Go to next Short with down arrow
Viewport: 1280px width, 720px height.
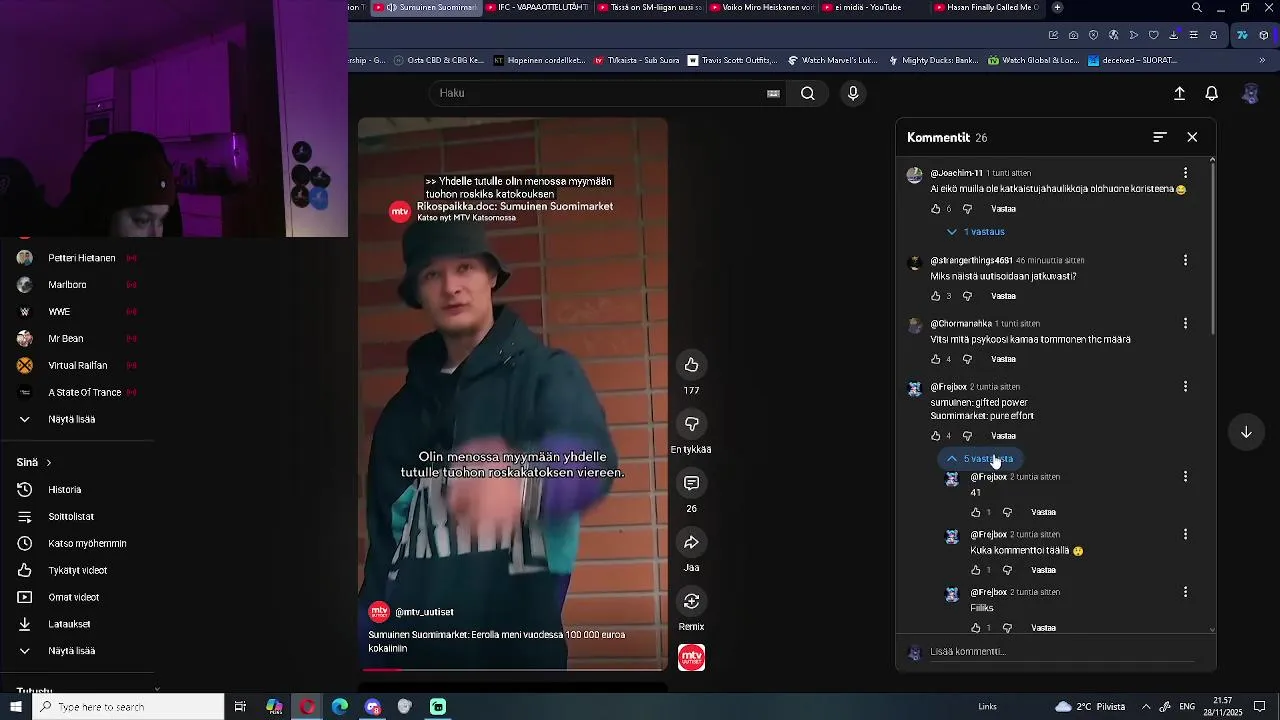tap(1246, 432)
